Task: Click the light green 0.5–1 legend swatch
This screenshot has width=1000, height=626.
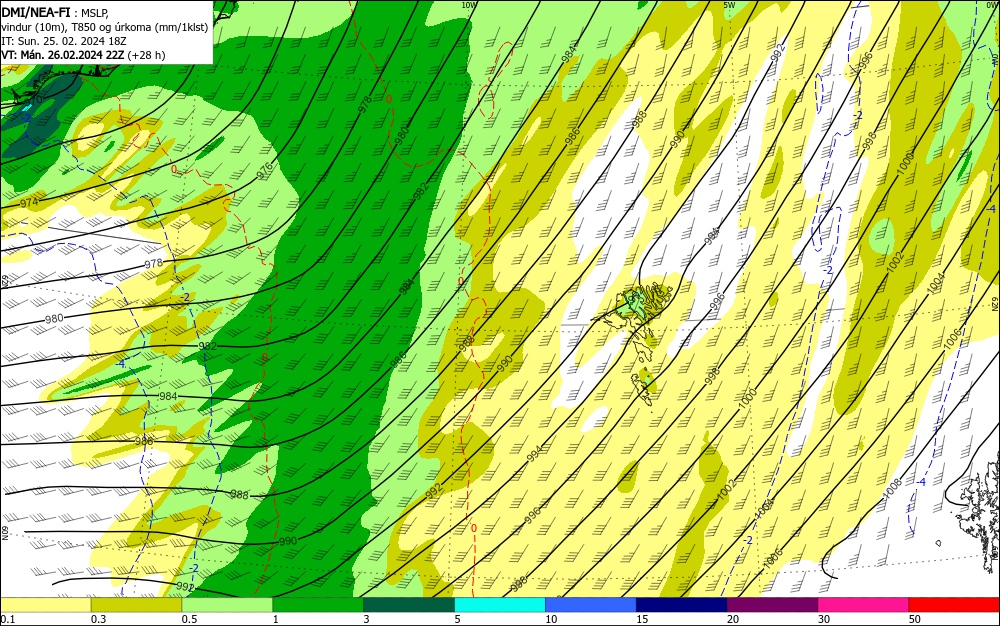Action: pyautogui.click(x=227, y=605)
